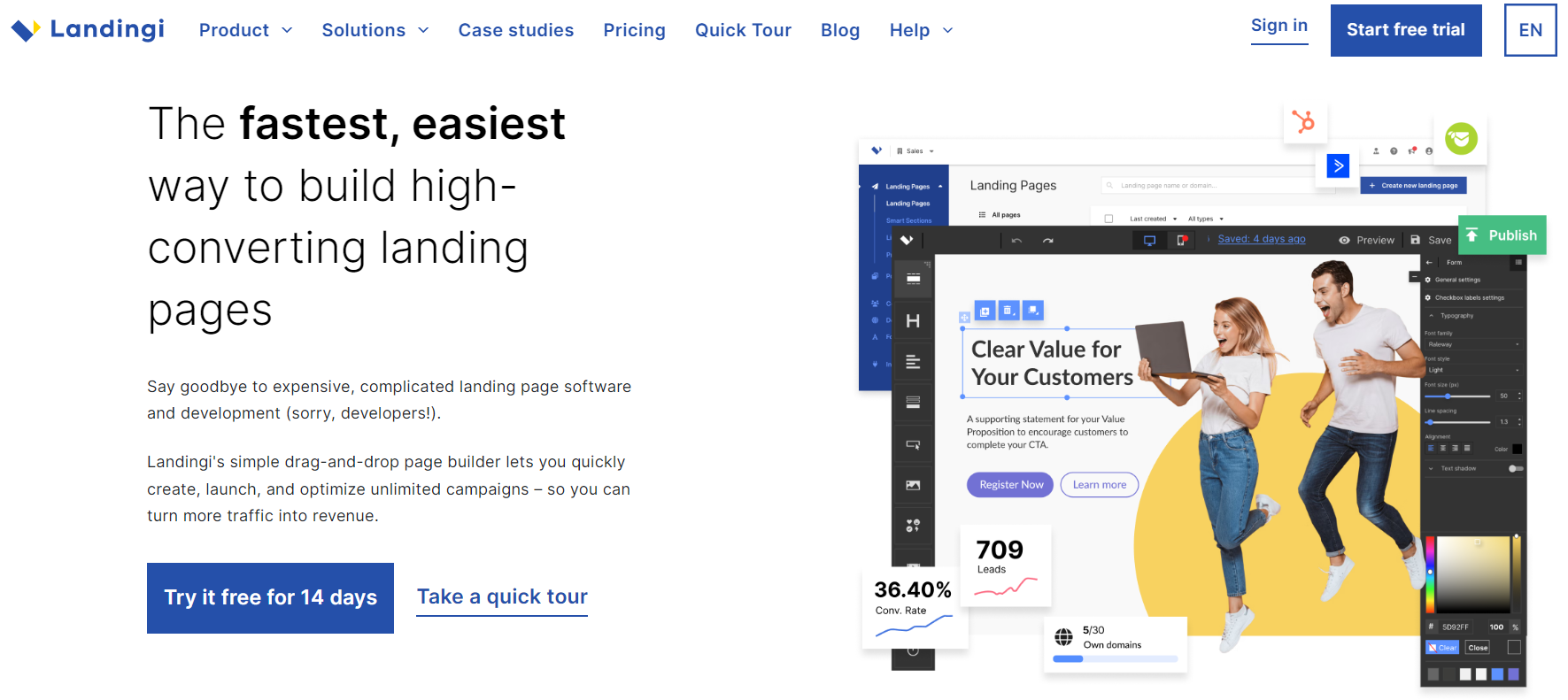The image size is (1568, 700).
Task: Click the green mail integration icon
Action: [1461, 139]
